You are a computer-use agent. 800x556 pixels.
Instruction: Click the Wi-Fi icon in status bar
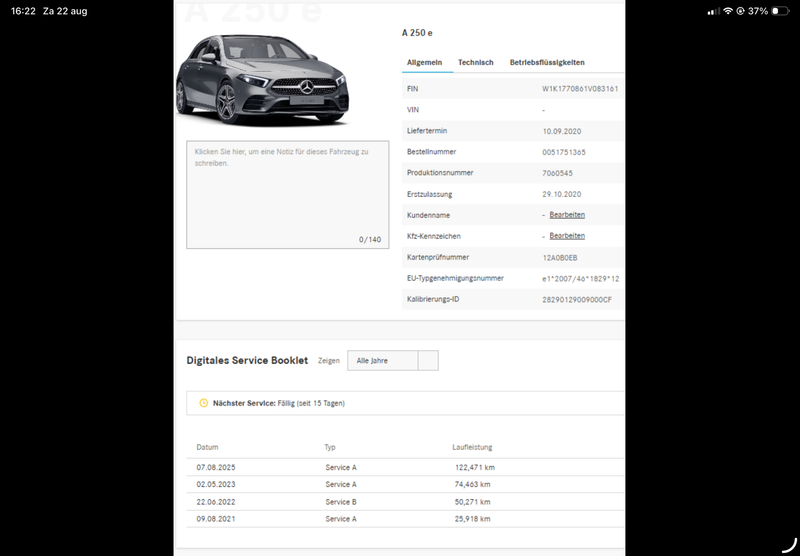[x=728, y=11]
